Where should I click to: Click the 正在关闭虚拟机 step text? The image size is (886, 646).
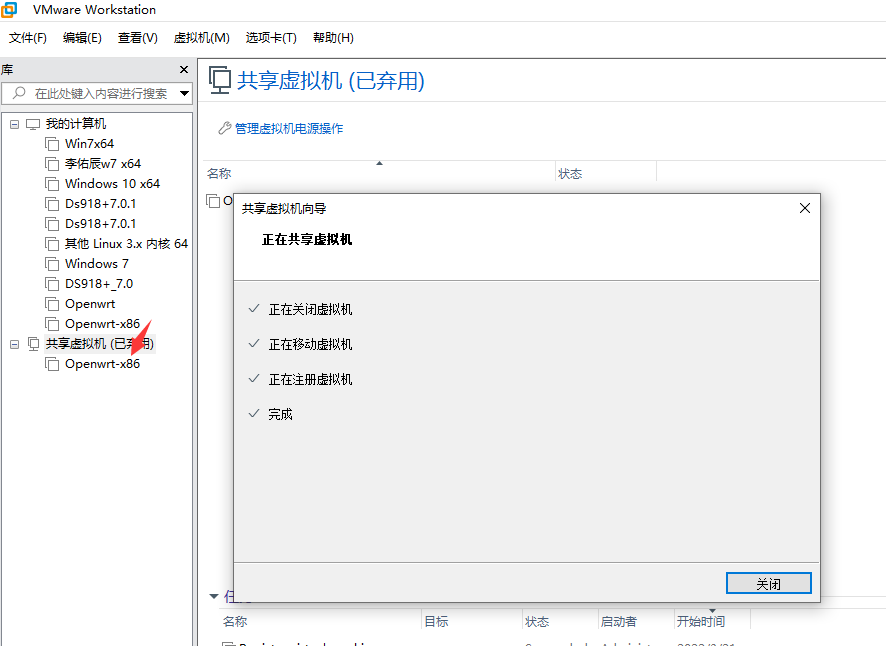310,310
